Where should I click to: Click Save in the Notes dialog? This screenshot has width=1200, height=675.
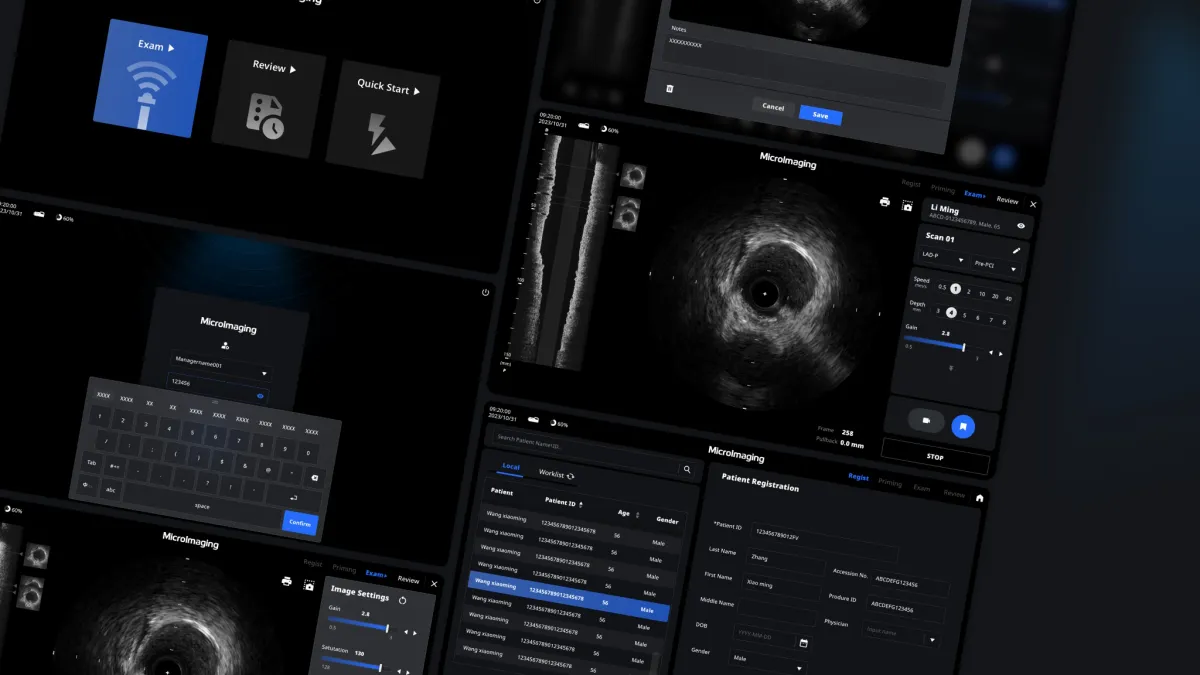pos(820,115)
